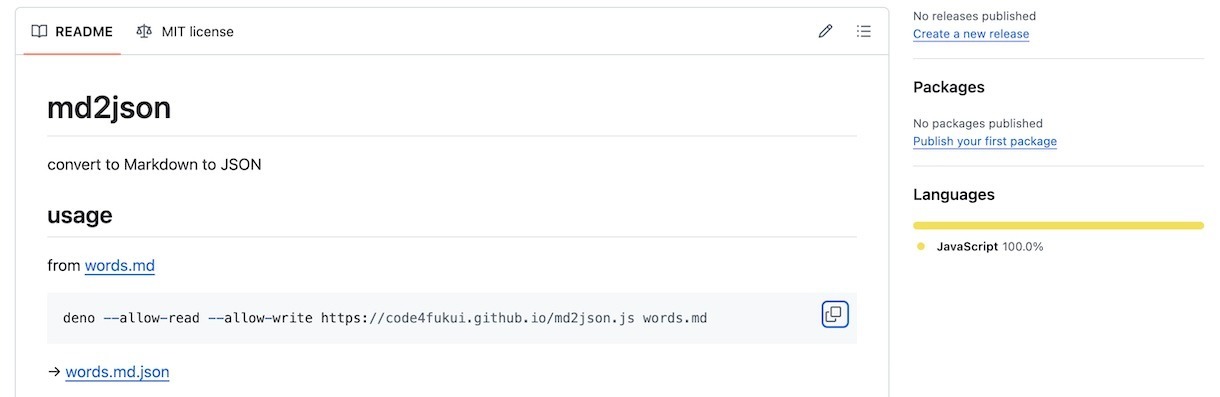Click the Languages sidebar heading
Screen dimensions: 1220x397
(x=954, y=195)
